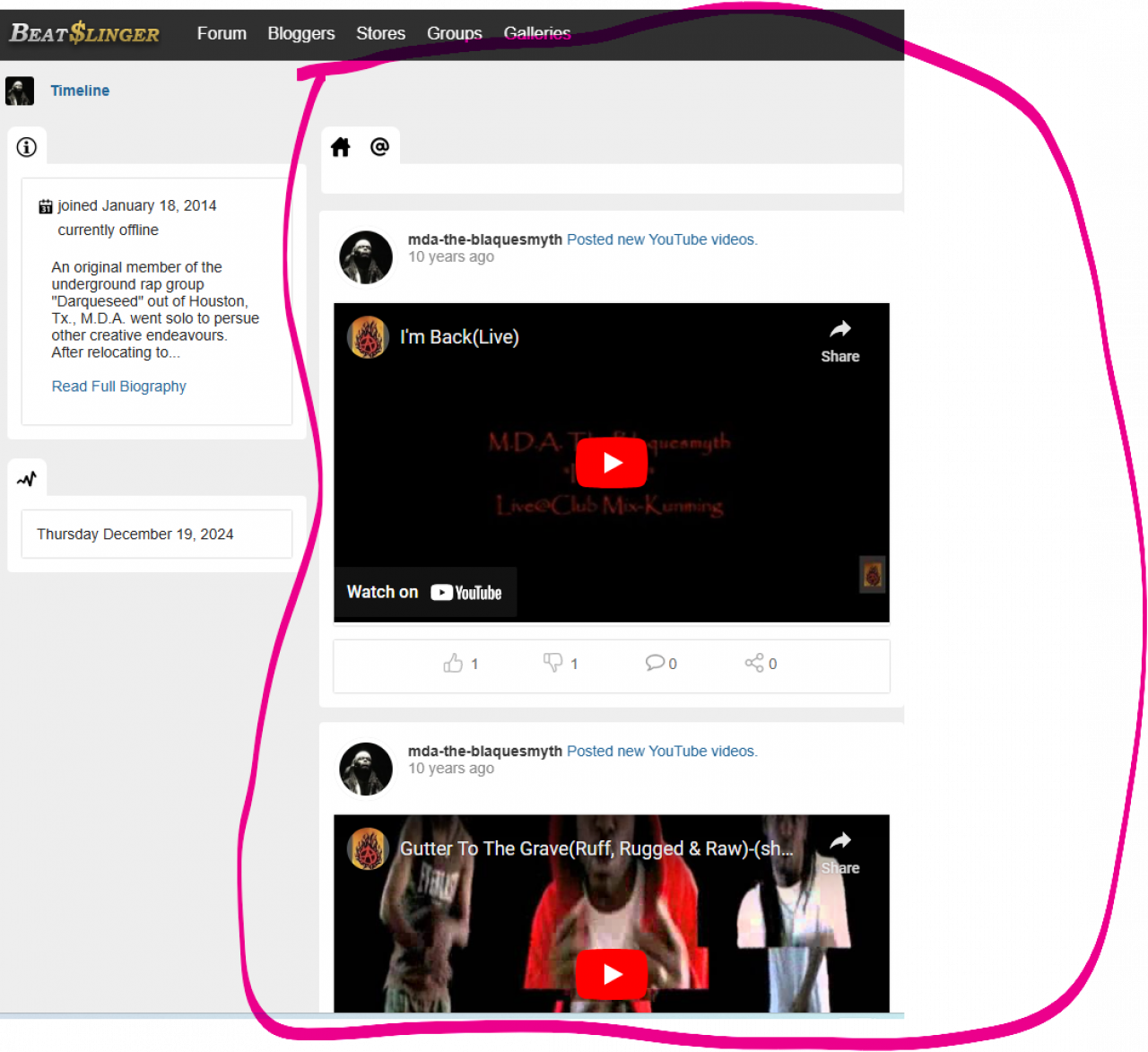Viewport: 1148px width, 1052px height.
Task: Play the Gutter To The Grave video
Action: click(x=612, y=974)
